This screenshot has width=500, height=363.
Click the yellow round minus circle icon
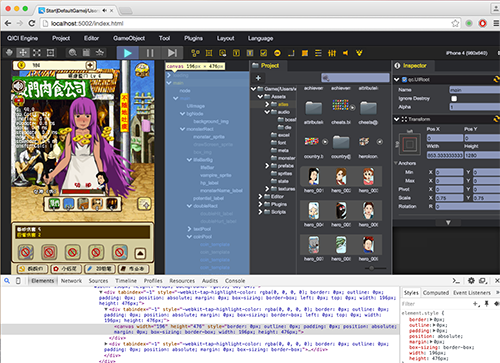[277, 53]
